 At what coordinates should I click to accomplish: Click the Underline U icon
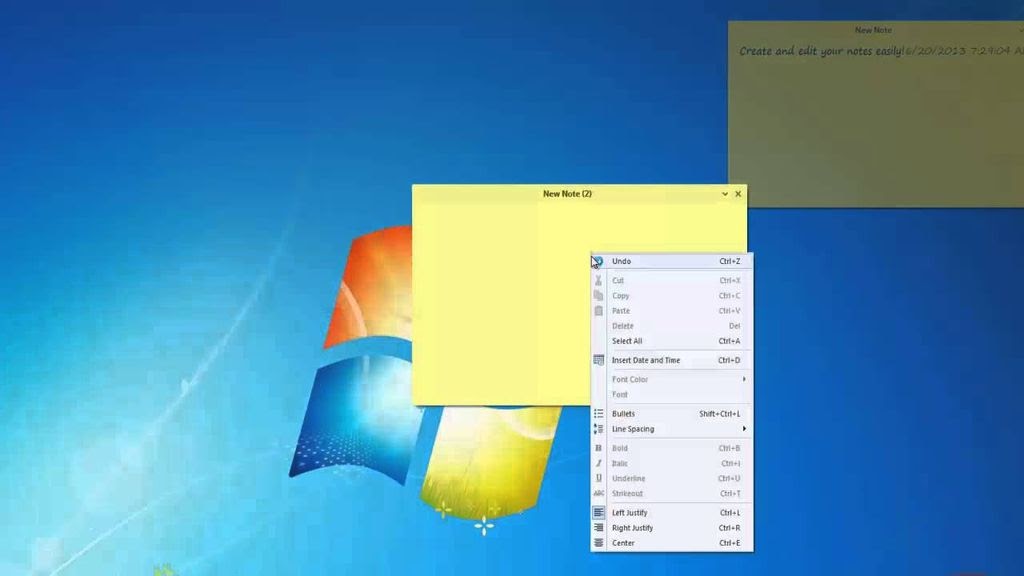click(598, 478)
